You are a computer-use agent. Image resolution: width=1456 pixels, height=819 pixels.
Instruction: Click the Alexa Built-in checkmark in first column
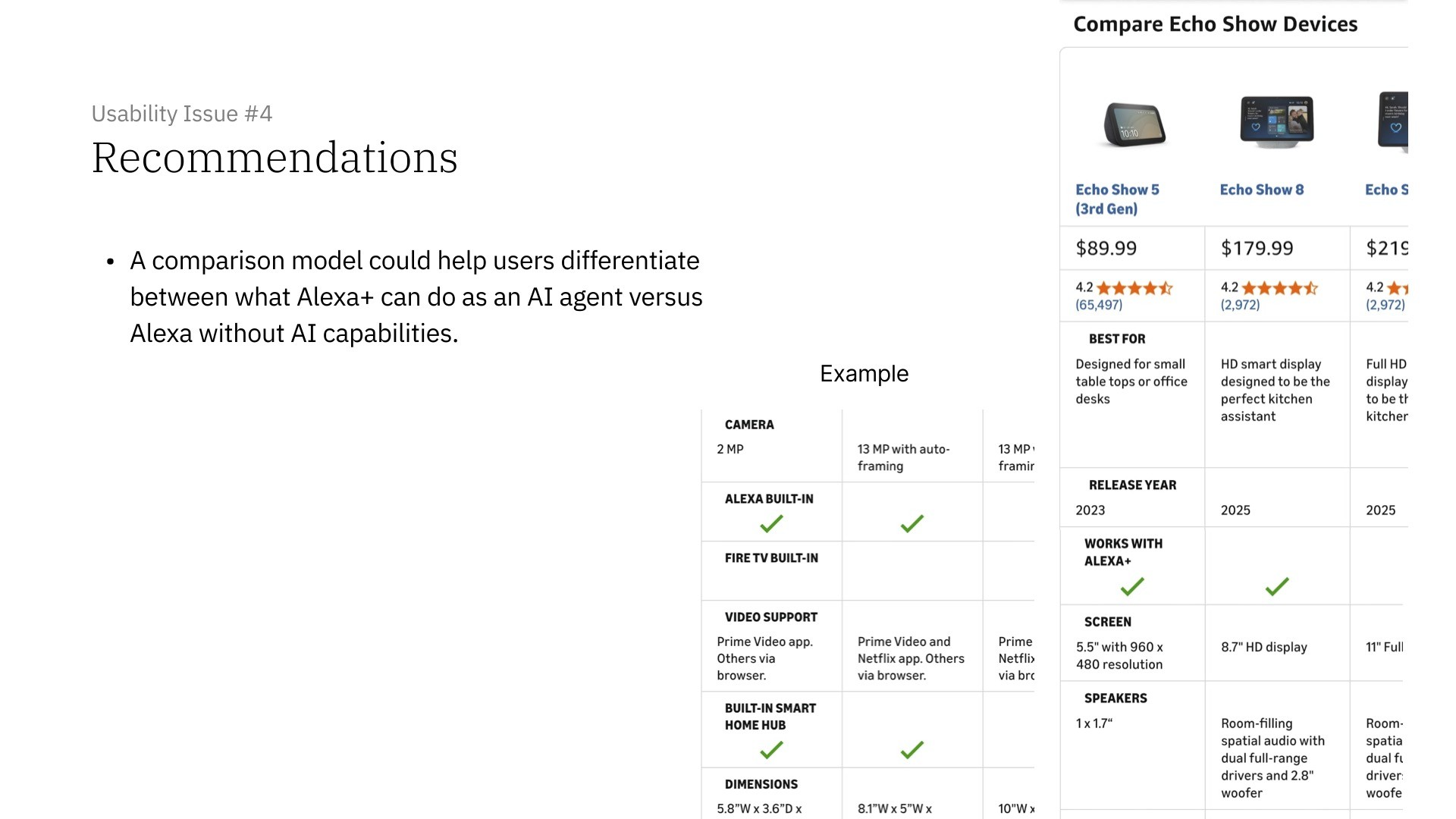tap(771, 523)
